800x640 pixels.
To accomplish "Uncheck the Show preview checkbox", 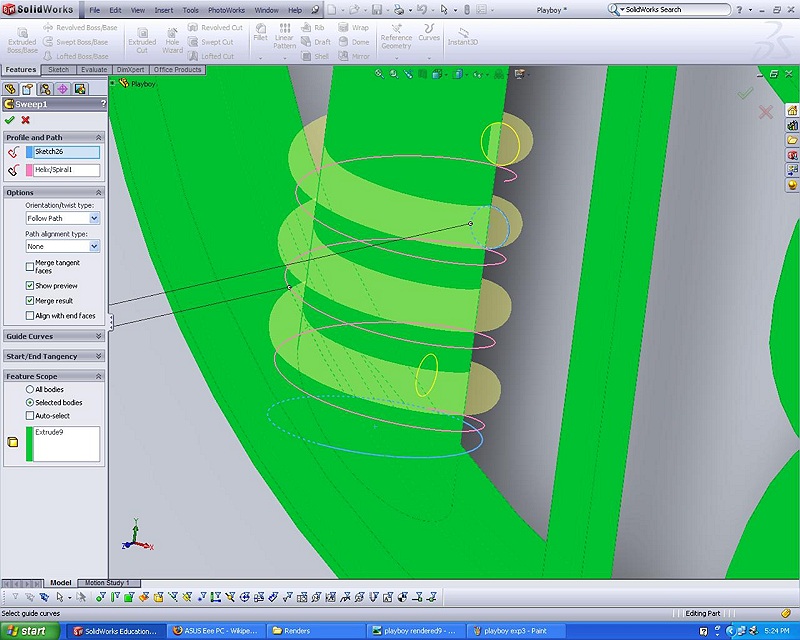I will 30,286.
